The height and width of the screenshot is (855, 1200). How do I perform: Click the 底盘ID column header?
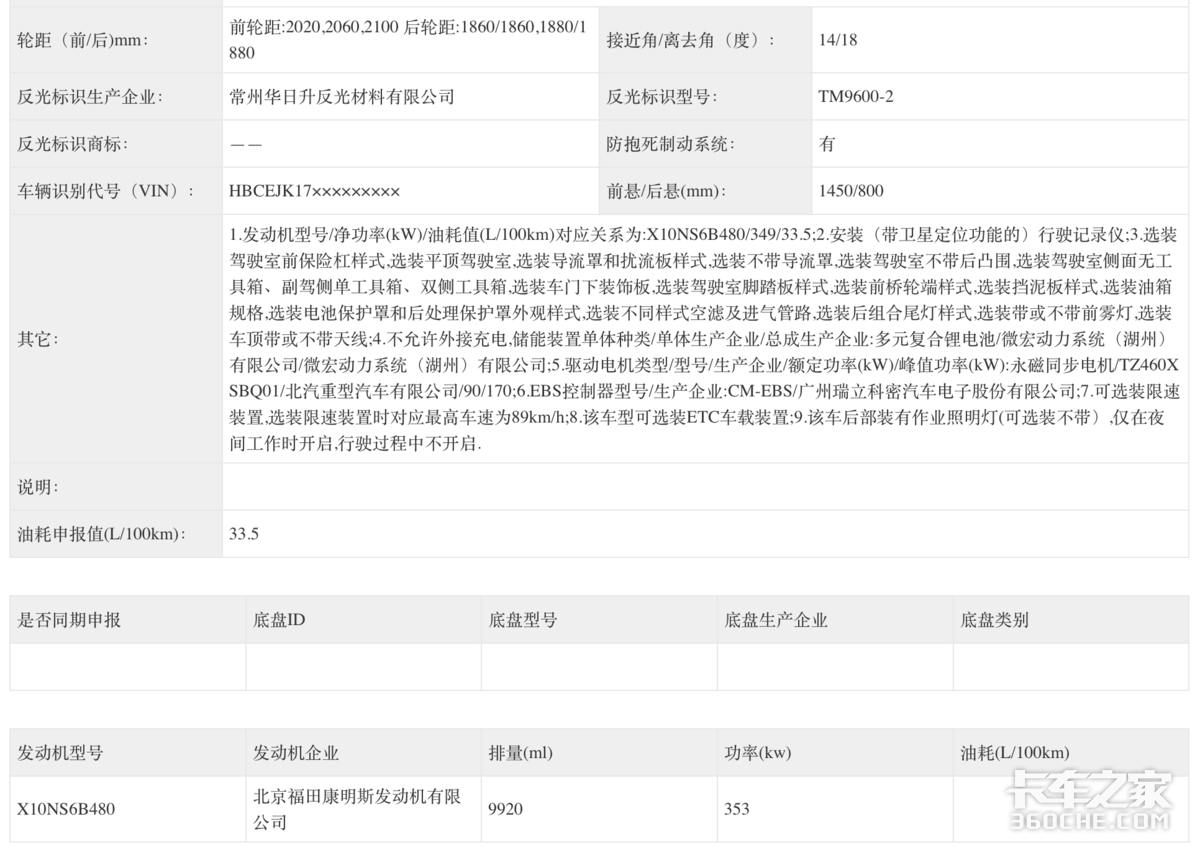[x=280, y=620]
